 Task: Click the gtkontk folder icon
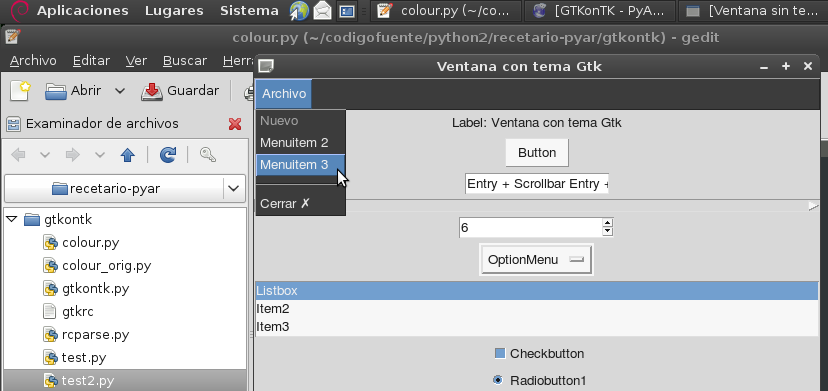[32, 219]
